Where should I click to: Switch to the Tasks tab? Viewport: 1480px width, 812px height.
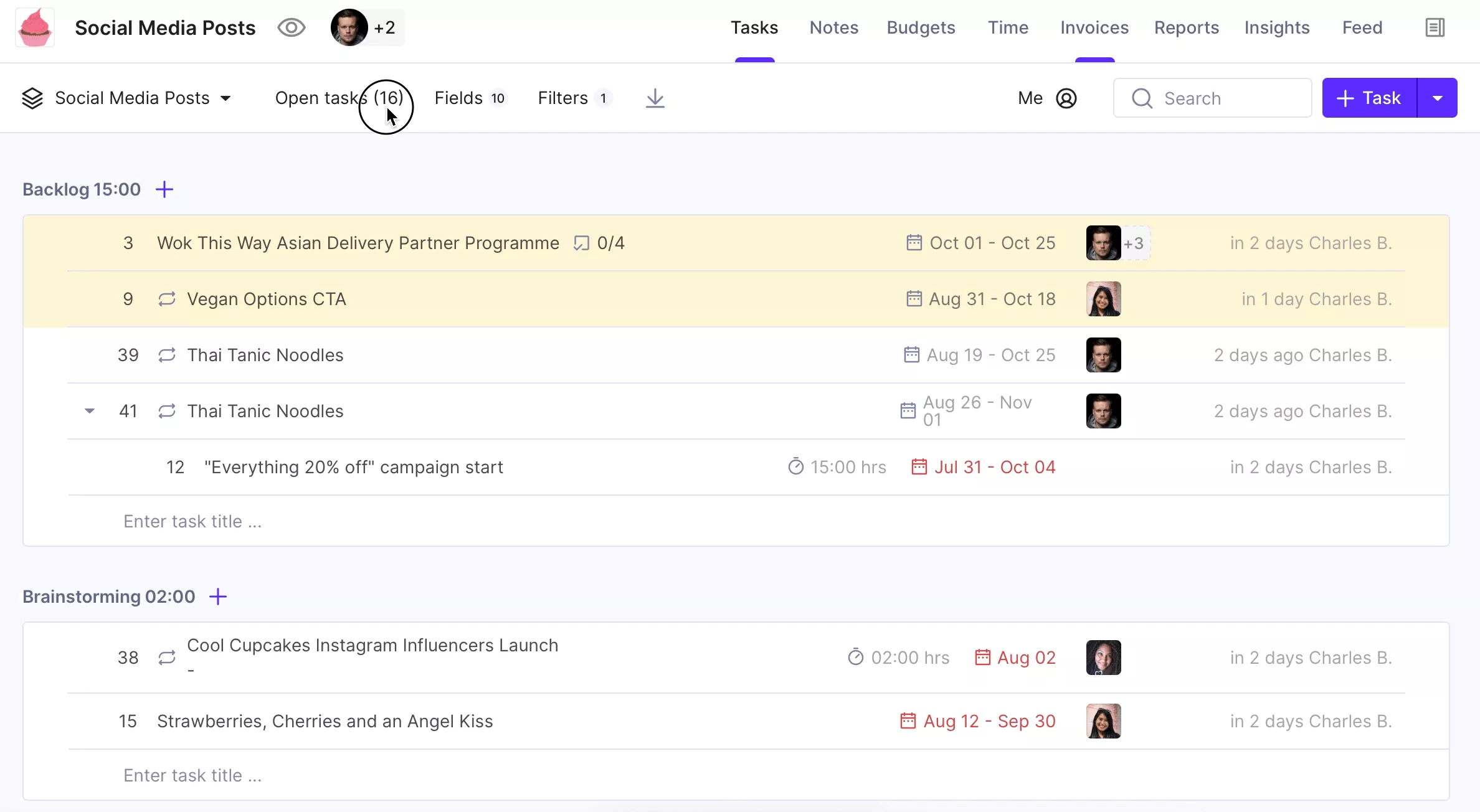(754, 27)
